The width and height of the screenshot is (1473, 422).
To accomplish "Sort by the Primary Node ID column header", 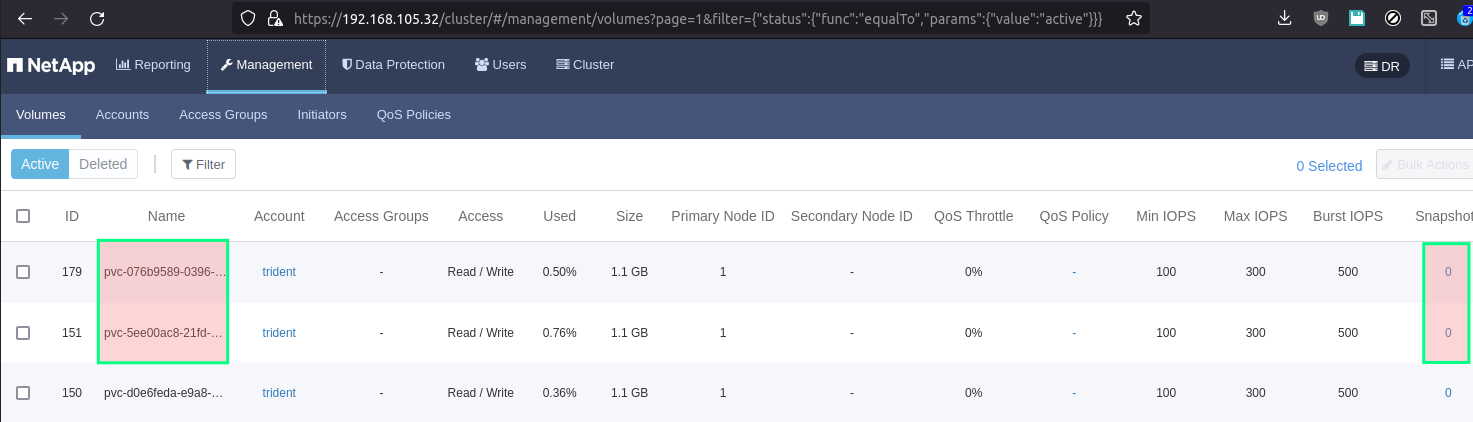I will [723, 216].
